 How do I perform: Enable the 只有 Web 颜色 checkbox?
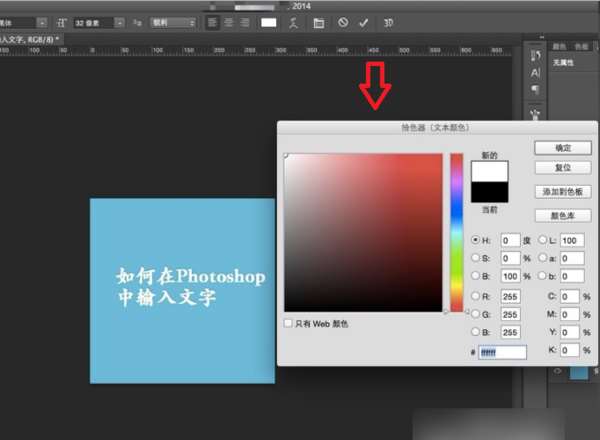click(x=288, y=324)
